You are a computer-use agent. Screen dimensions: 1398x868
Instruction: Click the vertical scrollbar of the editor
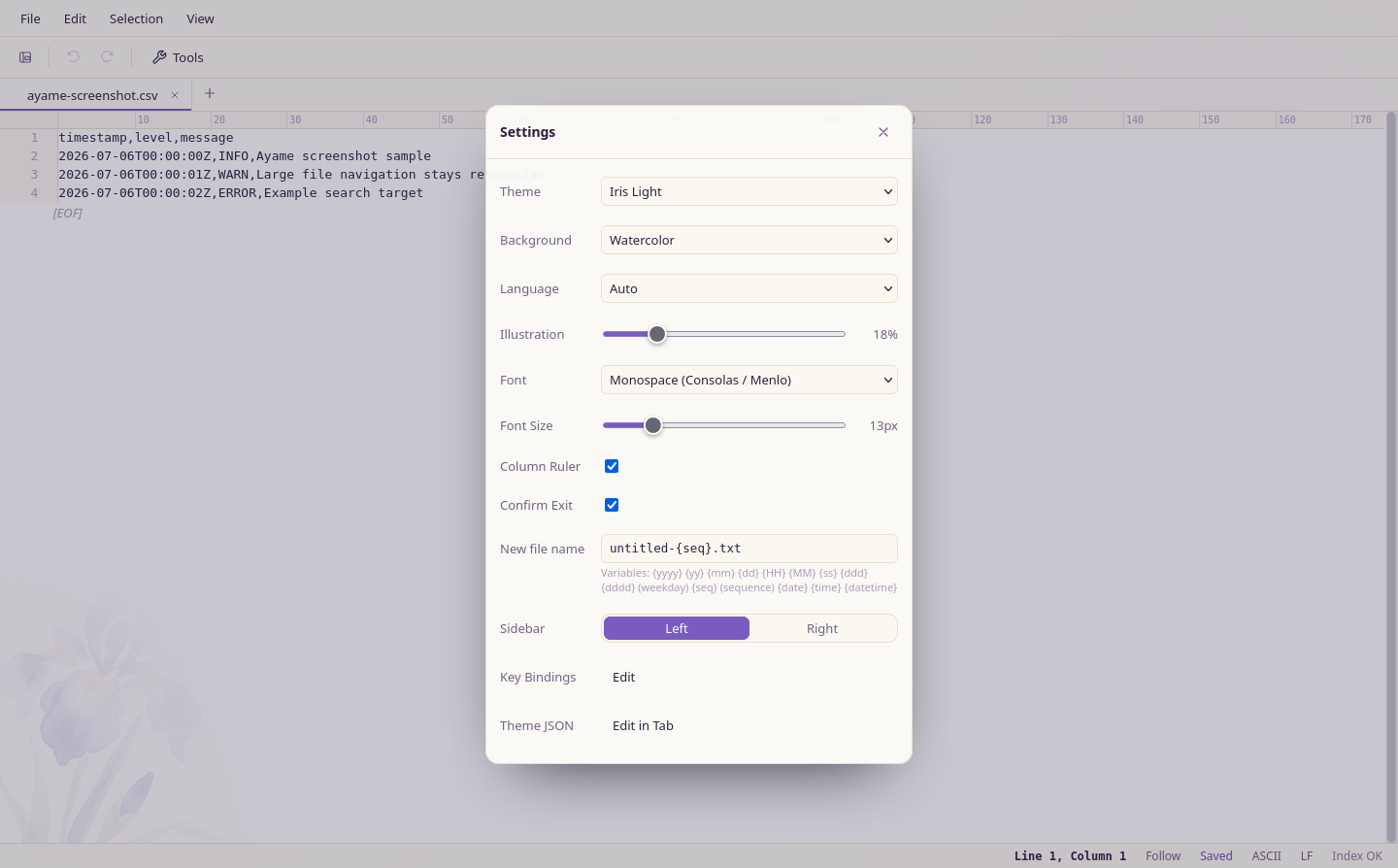point(1390,476)
